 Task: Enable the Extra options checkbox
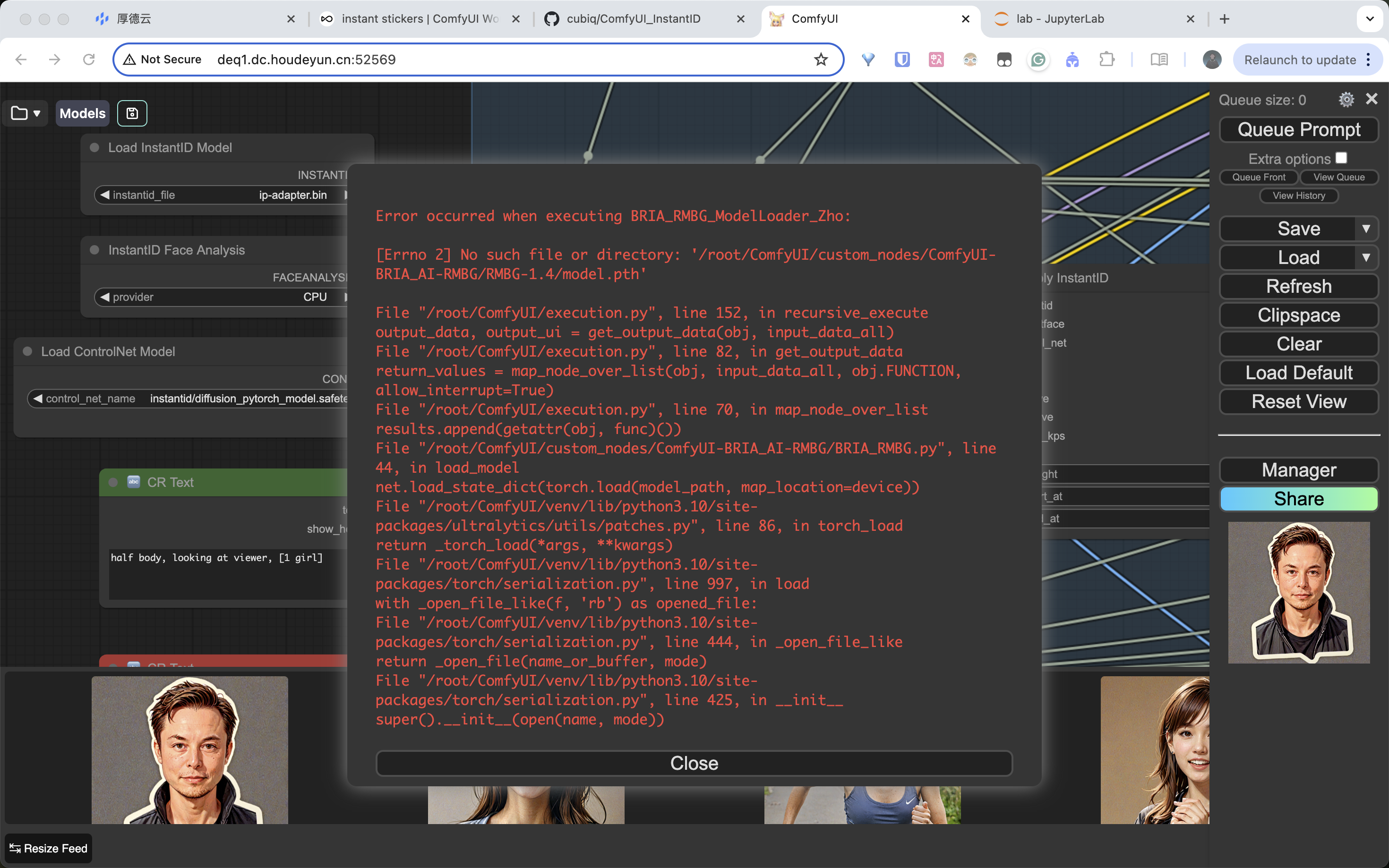pos(1341,158)
